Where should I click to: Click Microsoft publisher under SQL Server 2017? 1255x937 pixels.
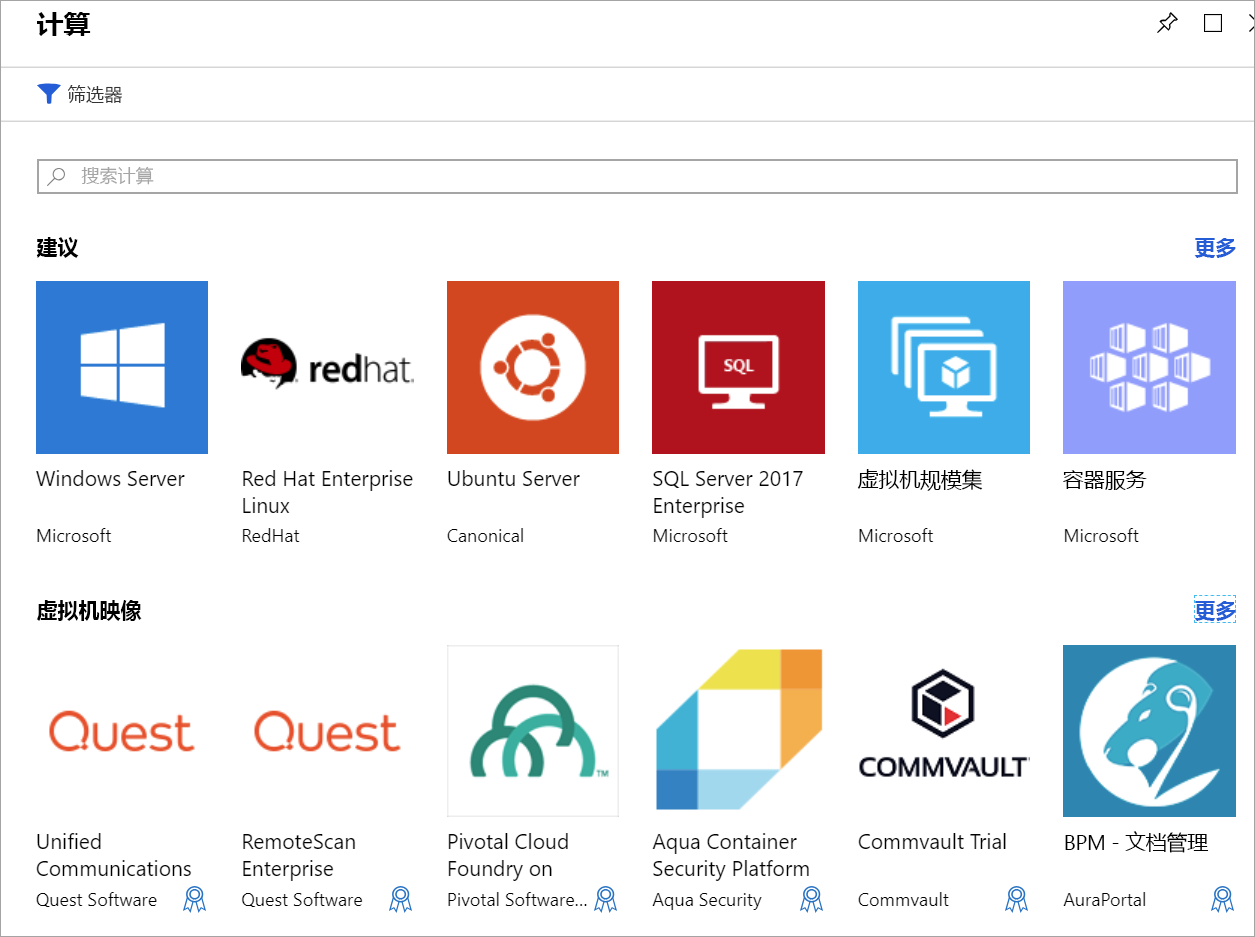(x=690, y=536)
